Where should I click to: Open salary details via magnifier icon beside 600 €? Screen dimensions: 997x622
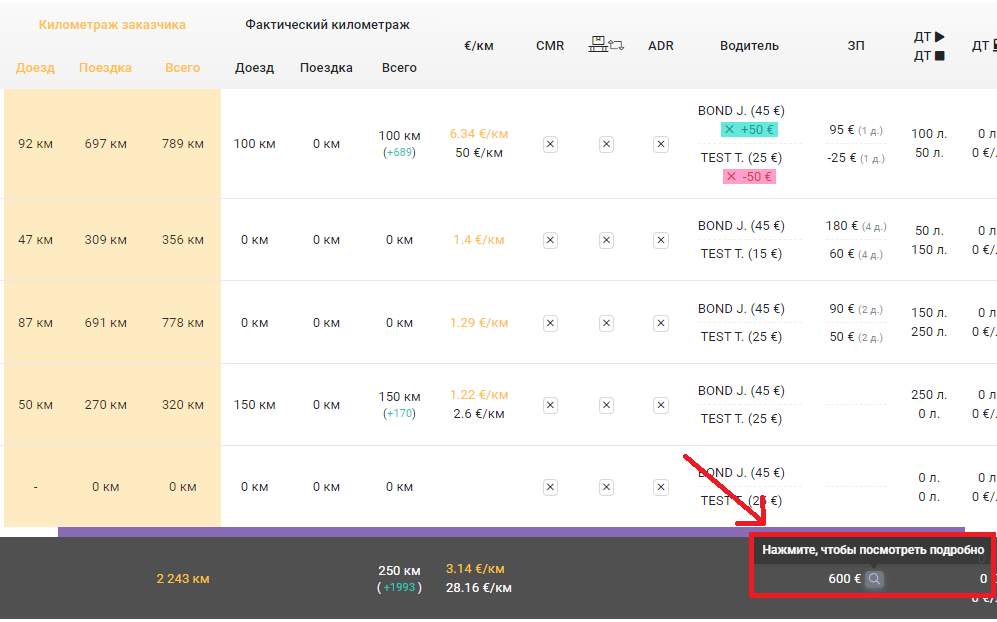point(874,579)
